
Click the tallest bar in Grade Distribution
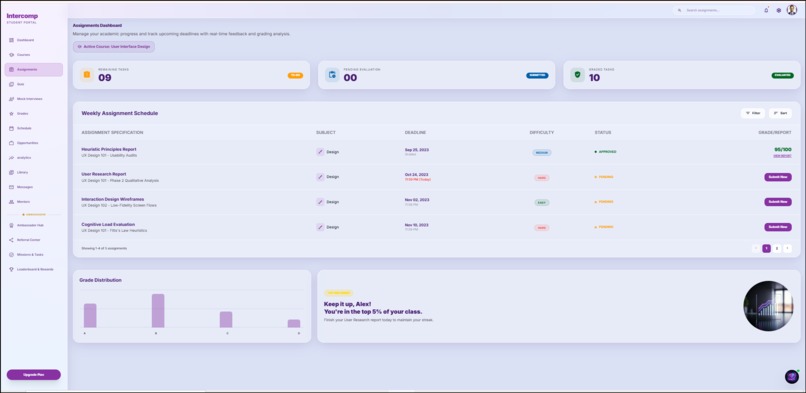coord(158,311)
